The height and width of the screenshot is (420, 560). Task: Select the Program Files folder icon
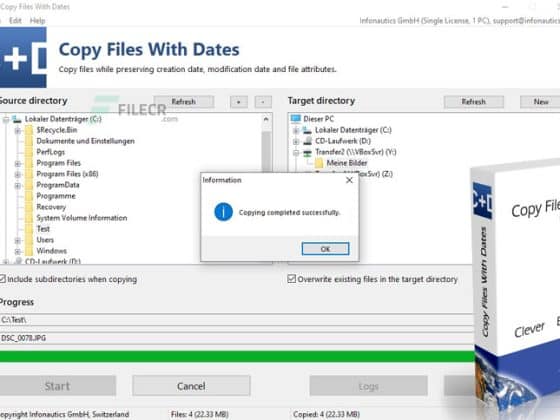29,163
